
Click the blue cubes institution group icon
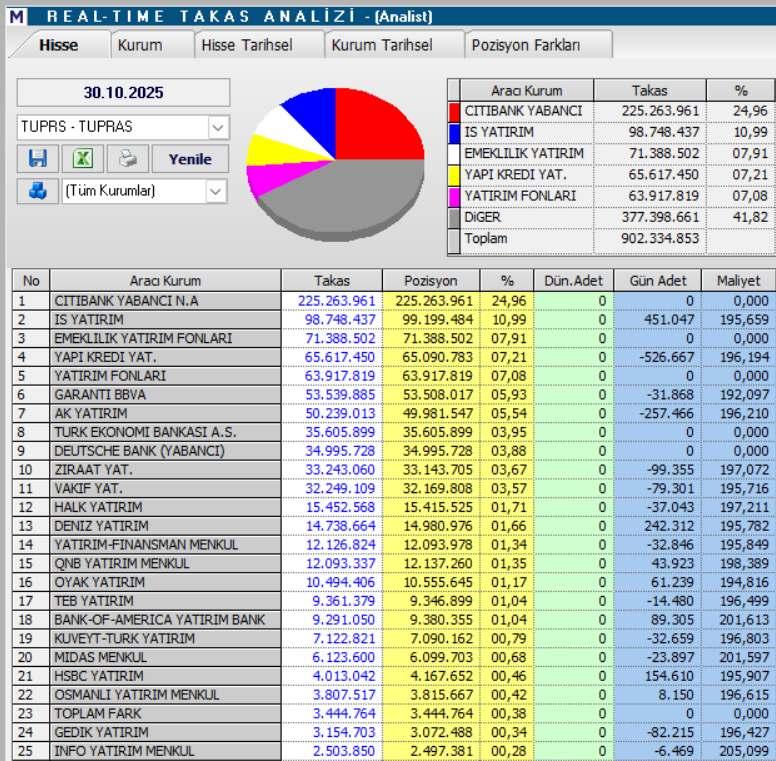(x=37, y=190)
